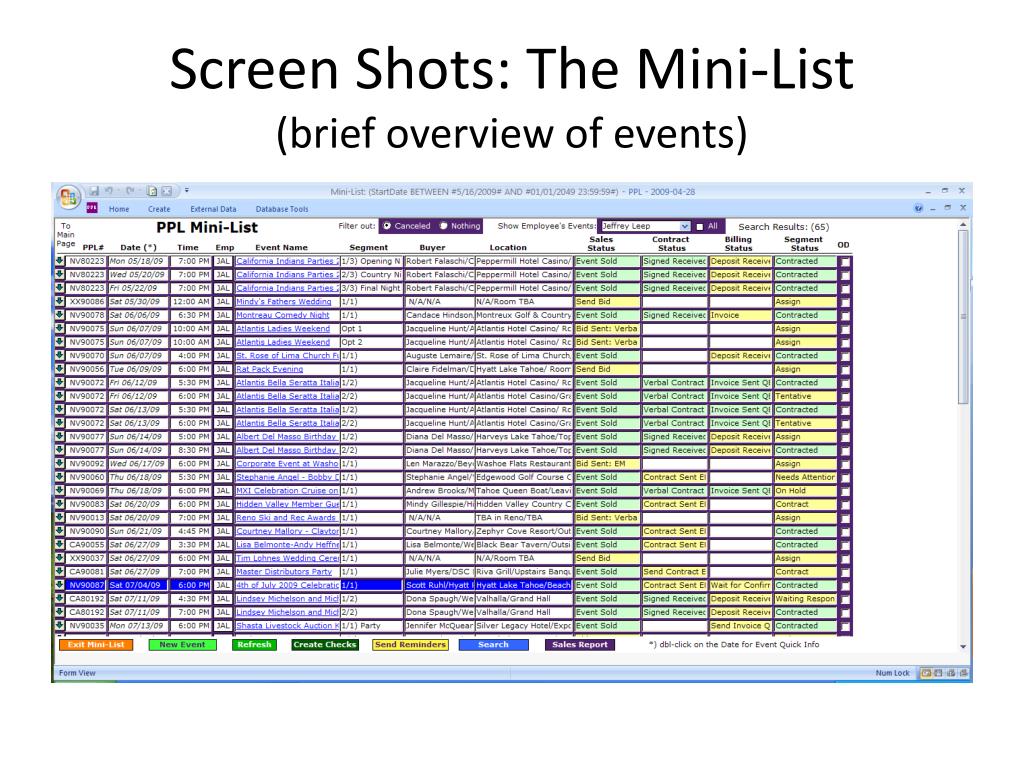Tick OD checkbox for Shasta Livestock Auction row
Image resolution: width=1024 pixels, height=768 pixels.
pos(845,626)
